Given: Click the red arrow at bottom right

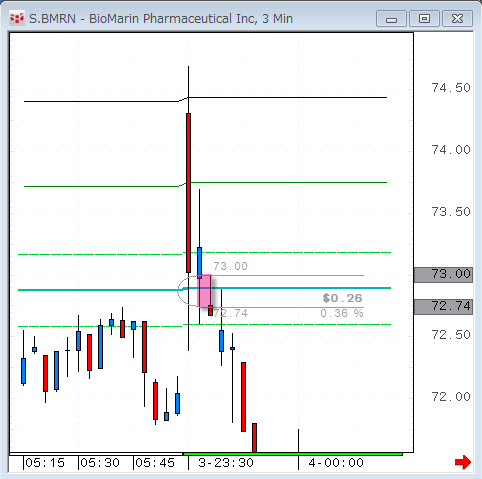Looking at the screenshot, I should tap(463, 462).
